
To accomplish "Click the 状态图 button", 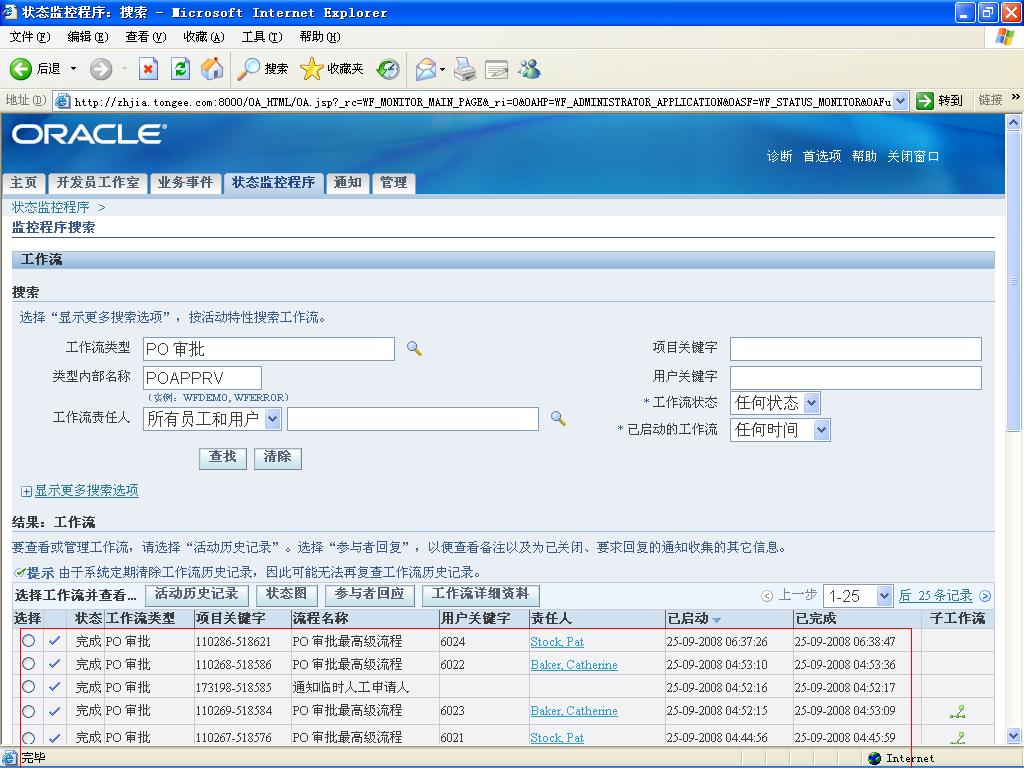I will coord(286,594).
